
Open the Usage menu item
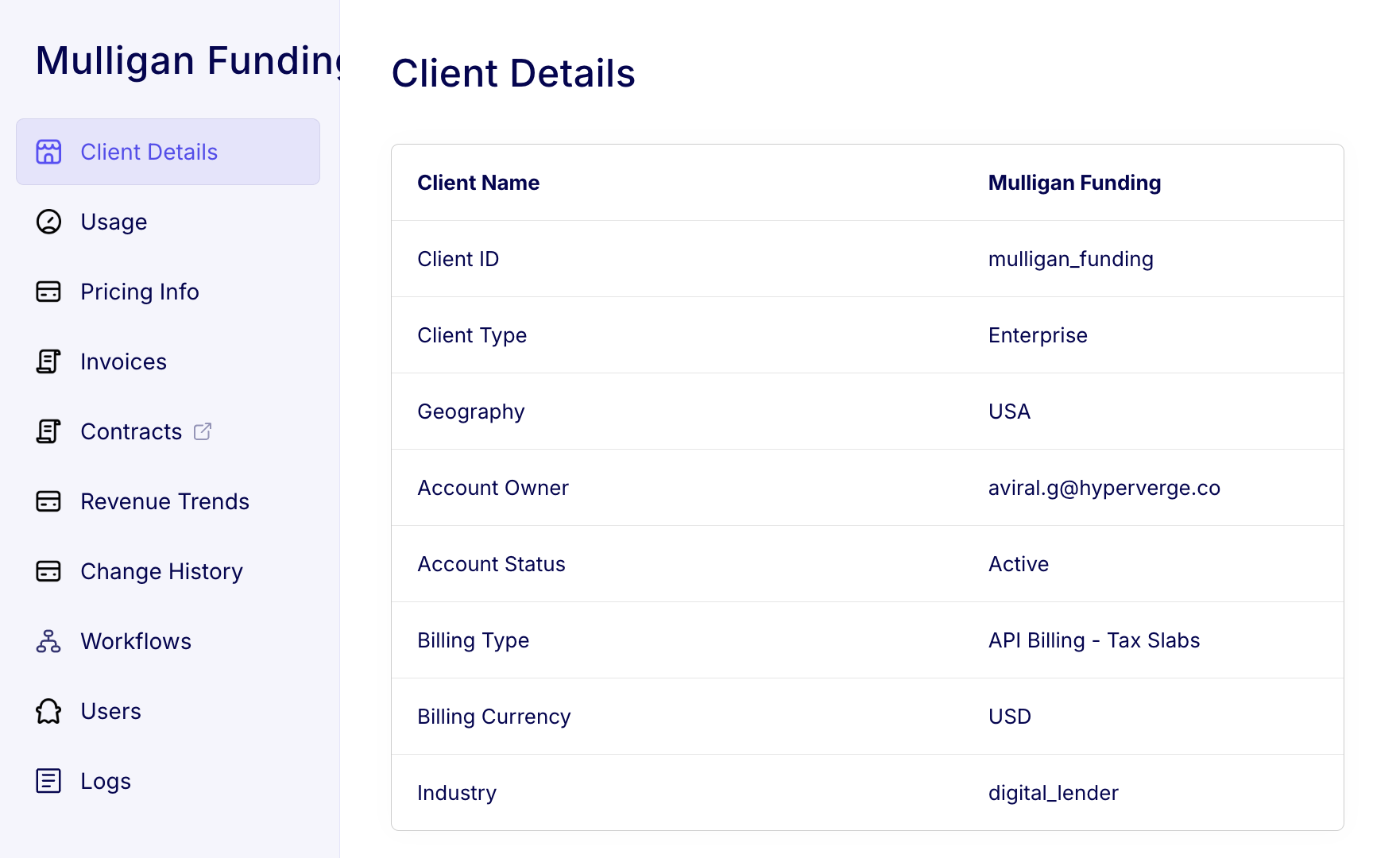[x=114, y=222]
